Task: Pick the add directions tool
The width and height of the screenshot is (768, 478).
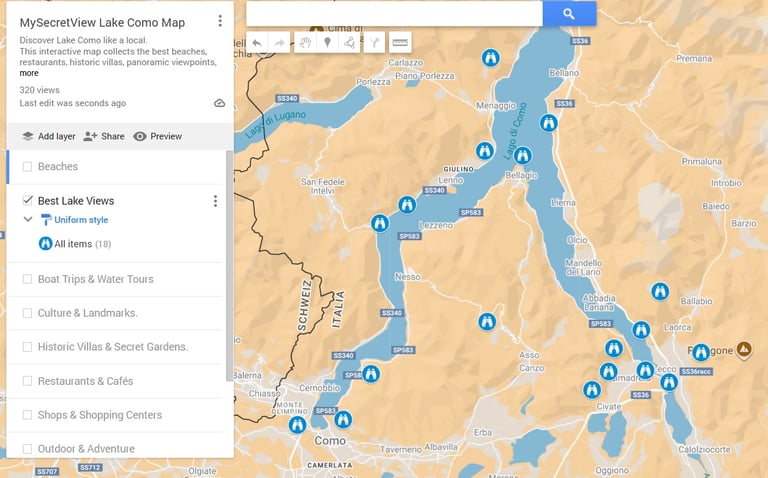Action: click(374, 43)
